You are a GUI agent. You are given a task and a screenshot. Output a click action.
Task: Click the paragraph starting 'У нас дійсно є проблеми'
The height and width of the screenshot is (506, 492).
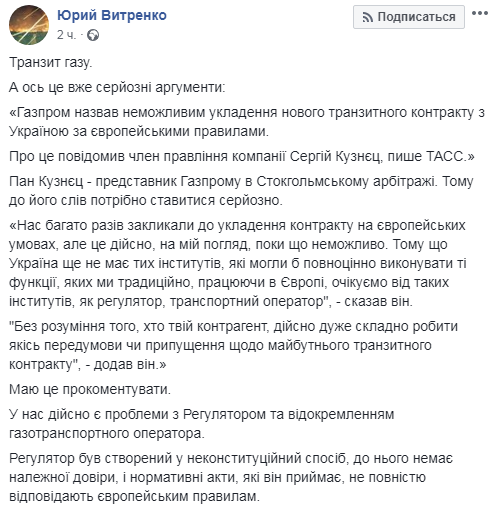[201, 424]
